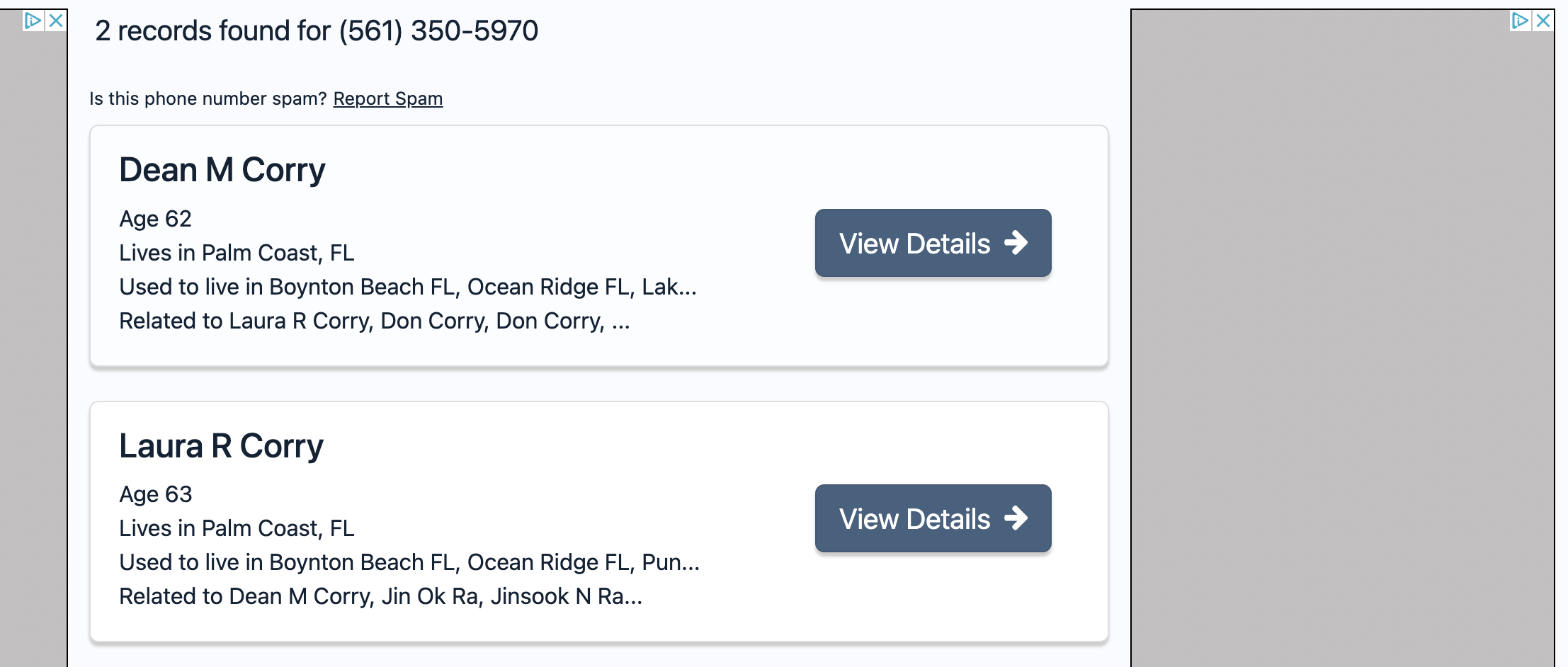Click Dean's truncated 'Used to live in' line
The image size is (1568, 667).
coord(408,287)
